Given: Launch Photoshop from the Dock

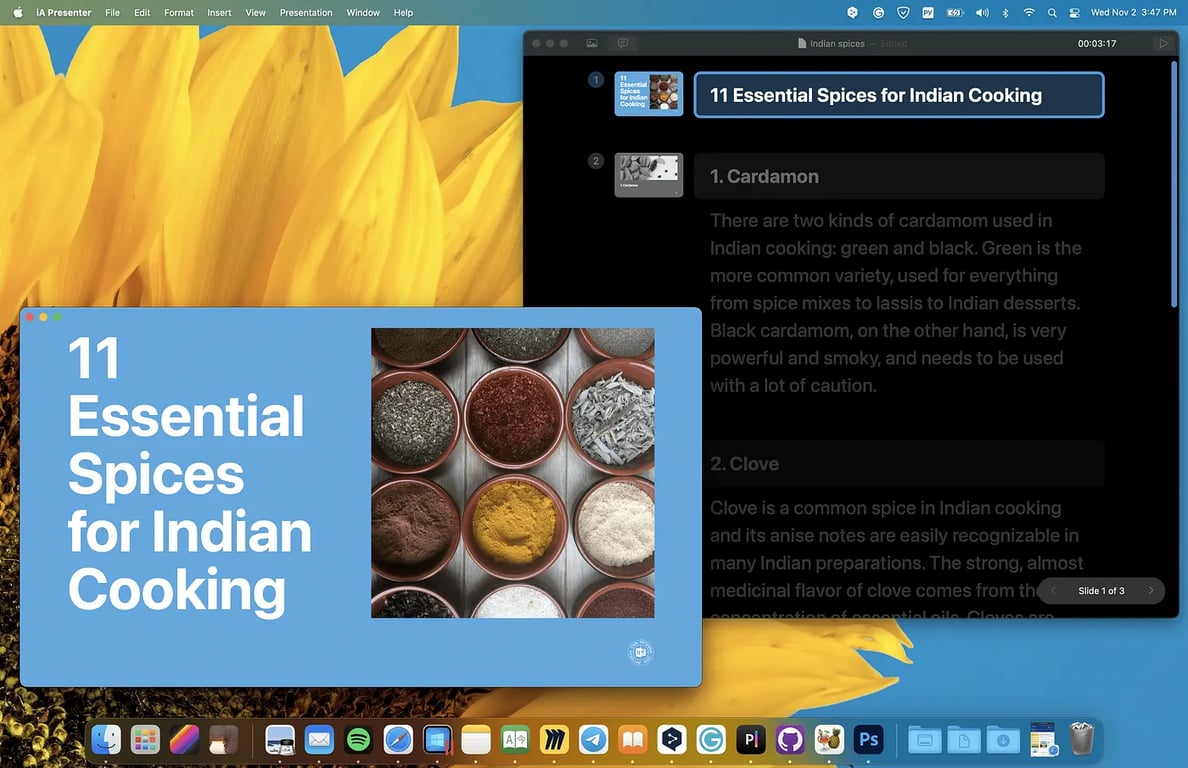Looking at the screenshot, I should pos(869,740).
